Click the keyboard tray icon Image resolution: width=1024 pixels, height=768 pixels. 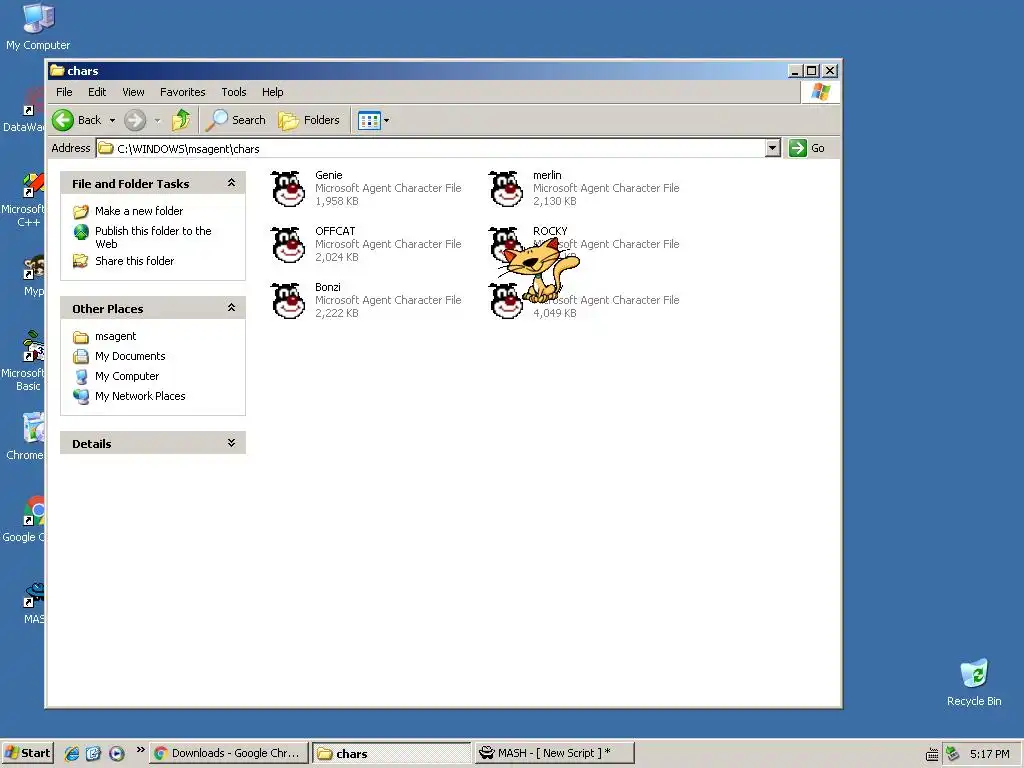pyautogui.click(x=933, y=754)
